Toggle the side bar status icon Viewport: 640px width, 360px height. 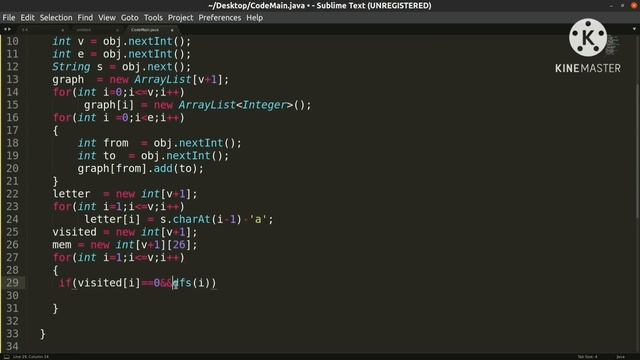7,357
